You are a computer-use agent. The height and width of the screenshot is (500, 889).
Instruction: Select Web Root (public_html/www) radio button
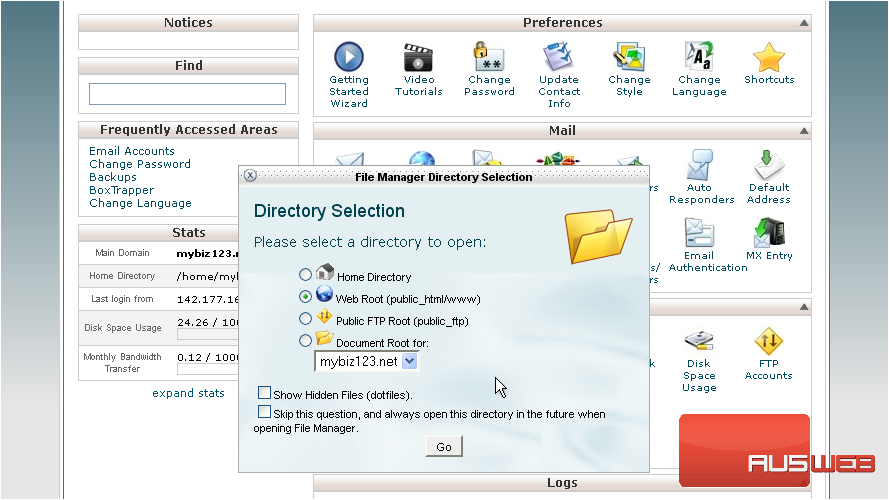coord(306,296)
